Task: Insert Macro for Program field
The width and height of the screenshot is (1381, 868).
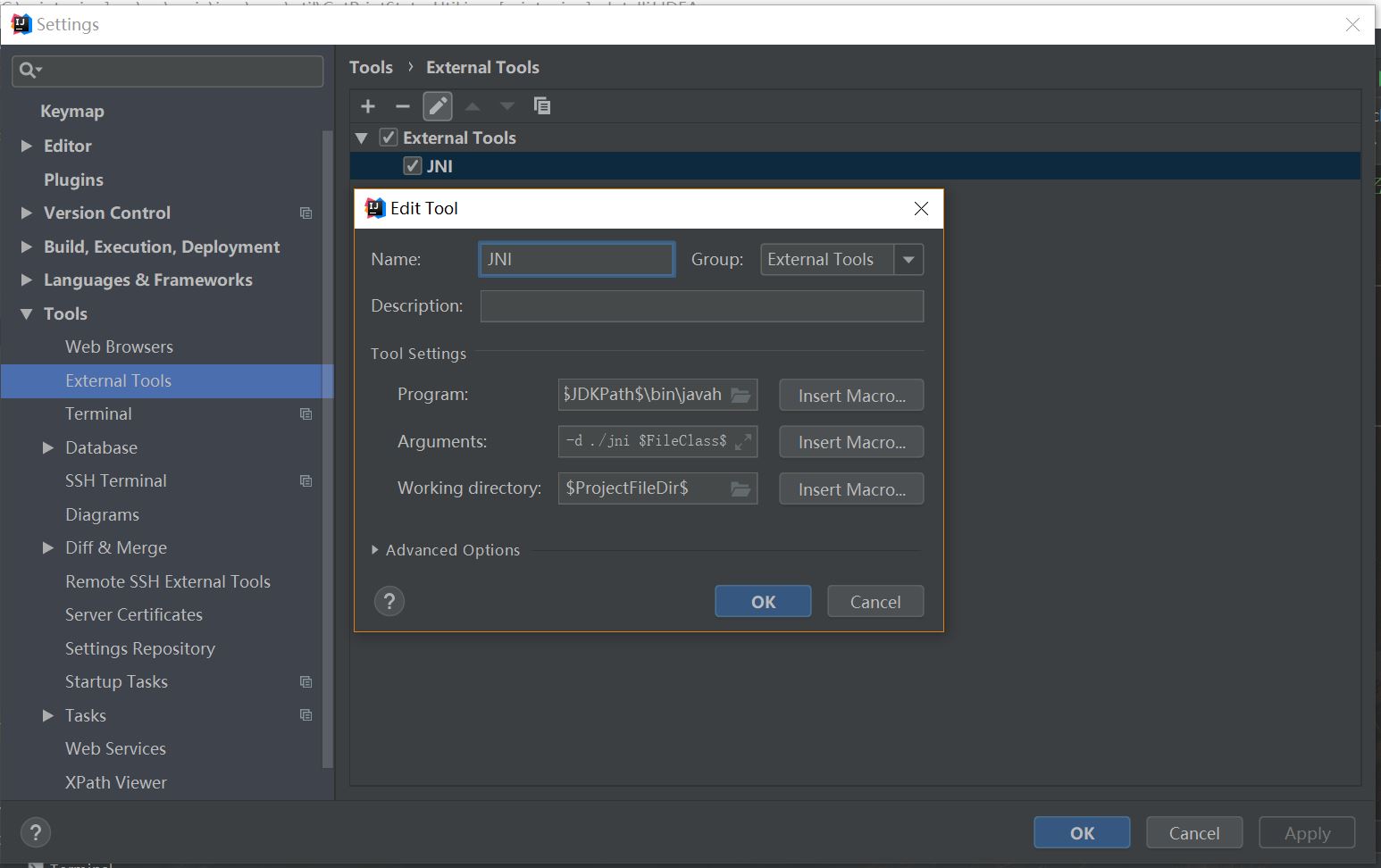Action: pyautogui.click(x=851, y=396)
